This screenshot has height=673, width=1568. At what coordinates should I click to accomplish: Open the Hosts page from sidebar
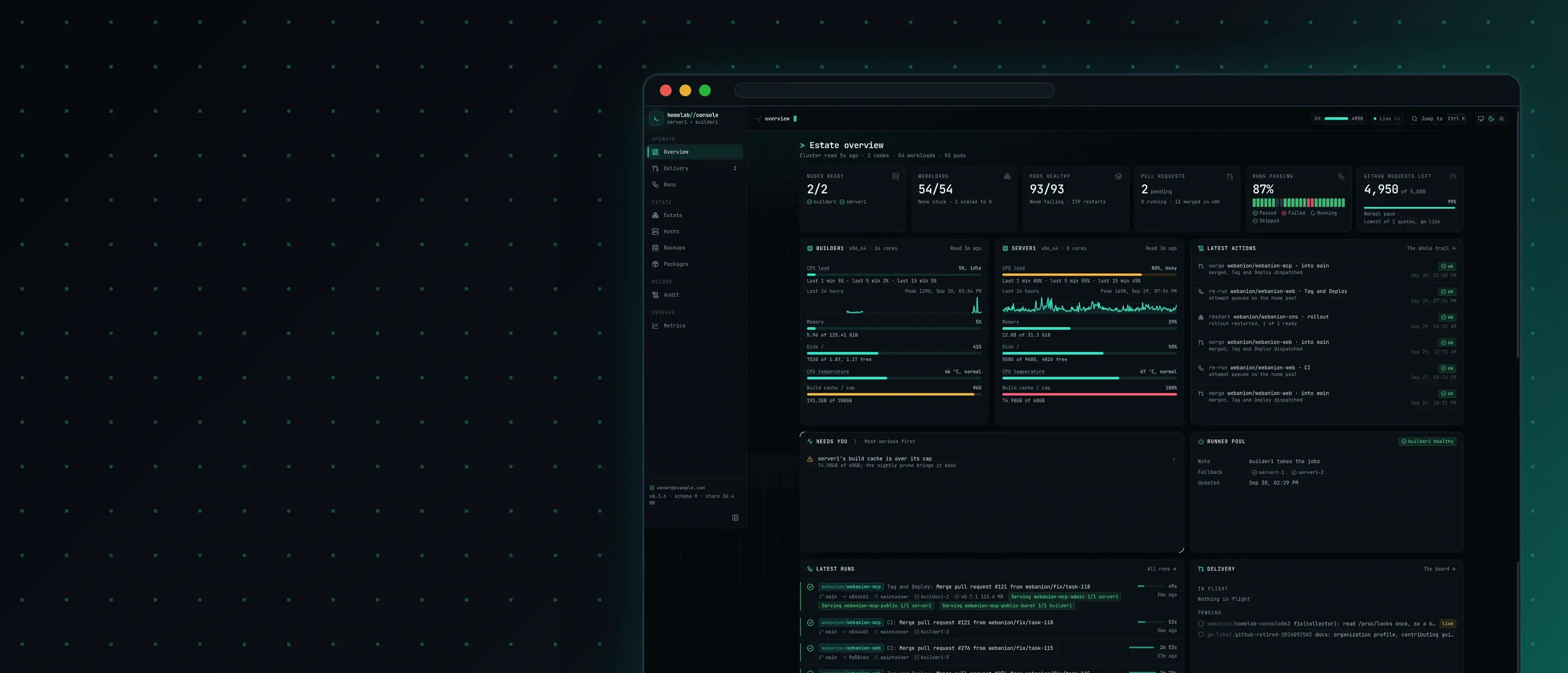coord(695,232)
